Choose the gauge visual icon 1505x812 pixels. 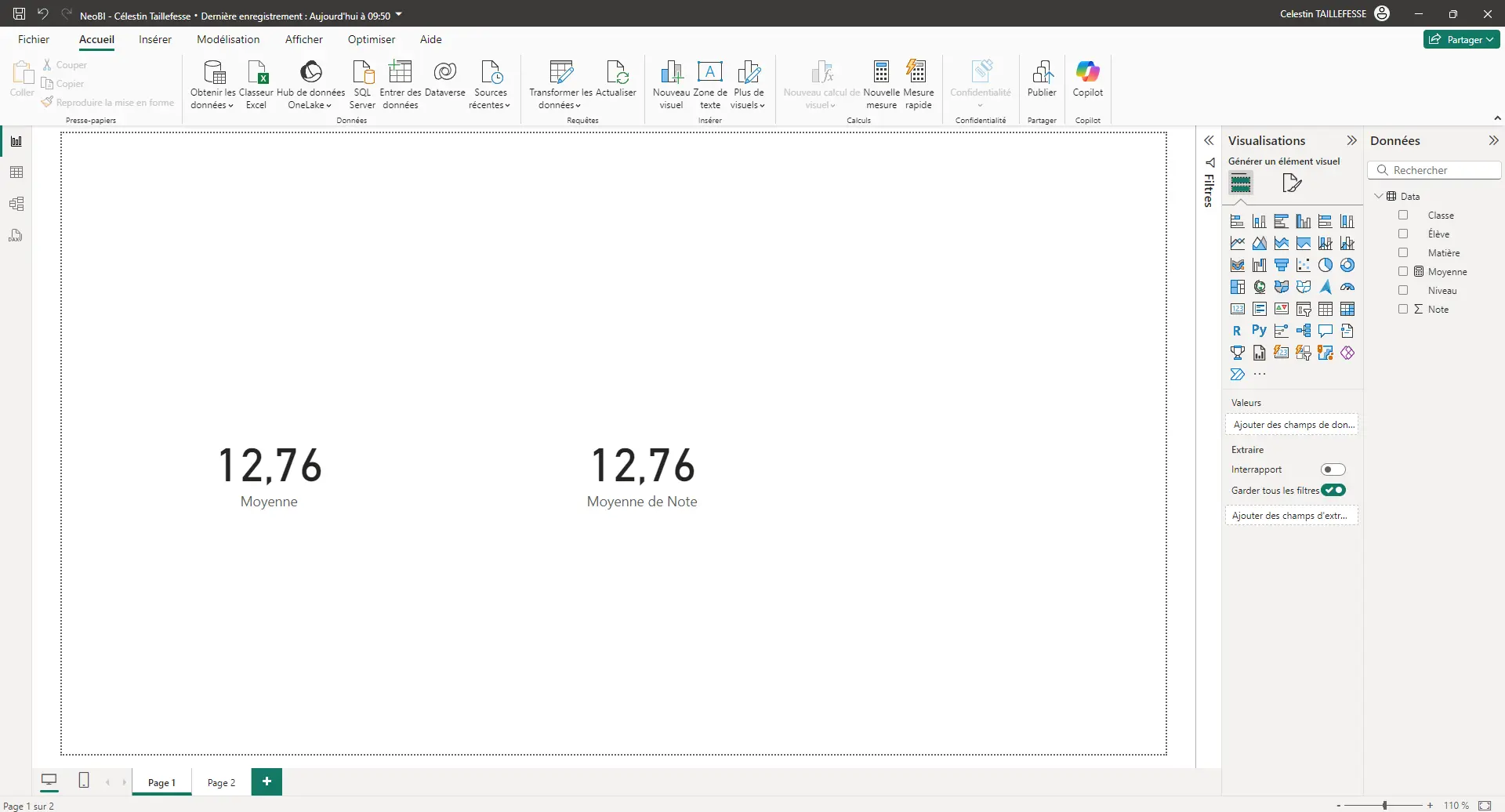[1347, 288]
